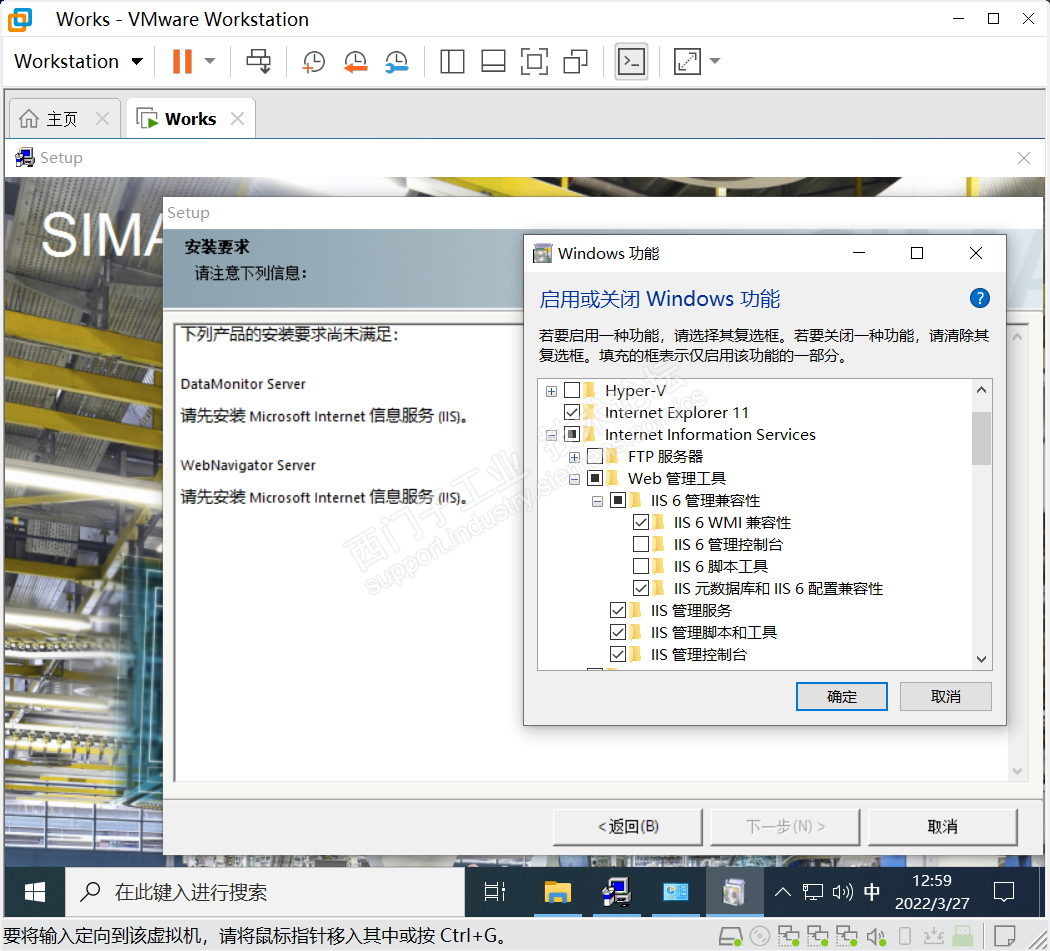Open the console view icon
1050x951 pixels.
coord(631,62)
